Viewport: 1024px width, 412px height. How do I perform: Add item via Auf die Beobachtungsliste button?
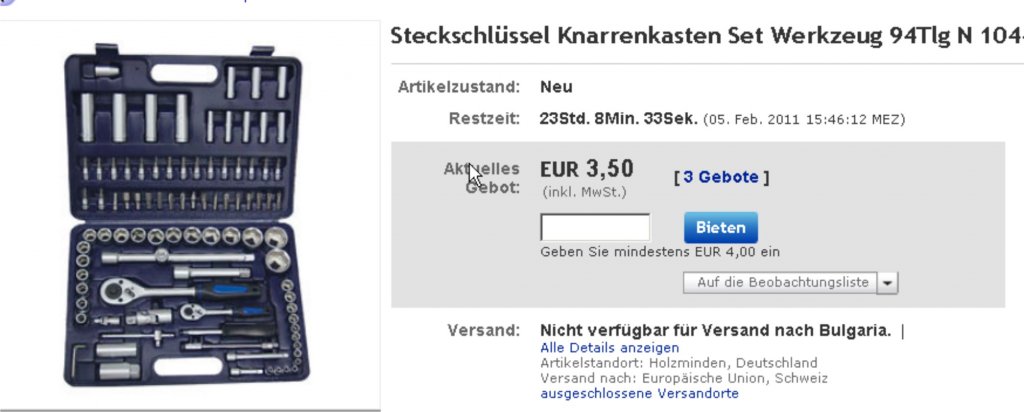tap(782, 283)
